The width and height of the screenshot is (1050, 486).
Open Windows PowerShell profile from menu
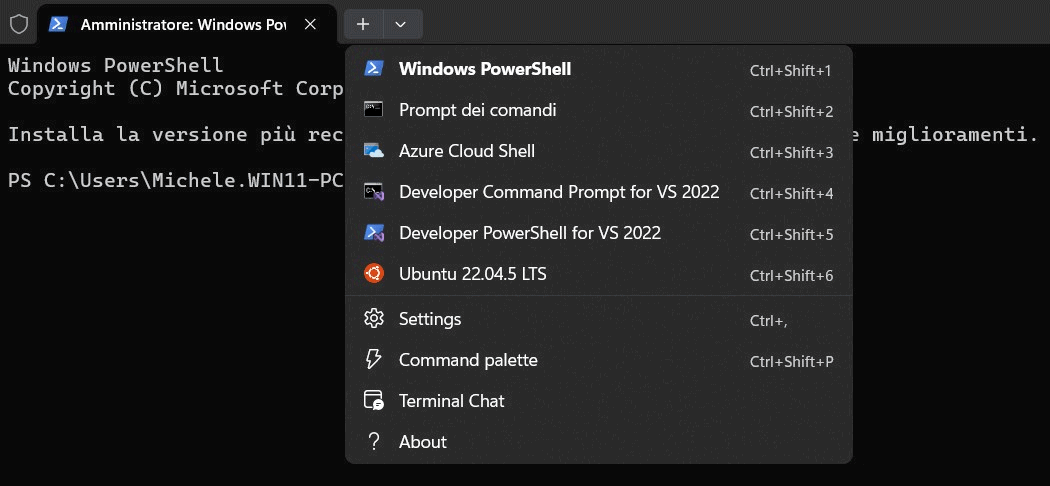click(599, 69)
